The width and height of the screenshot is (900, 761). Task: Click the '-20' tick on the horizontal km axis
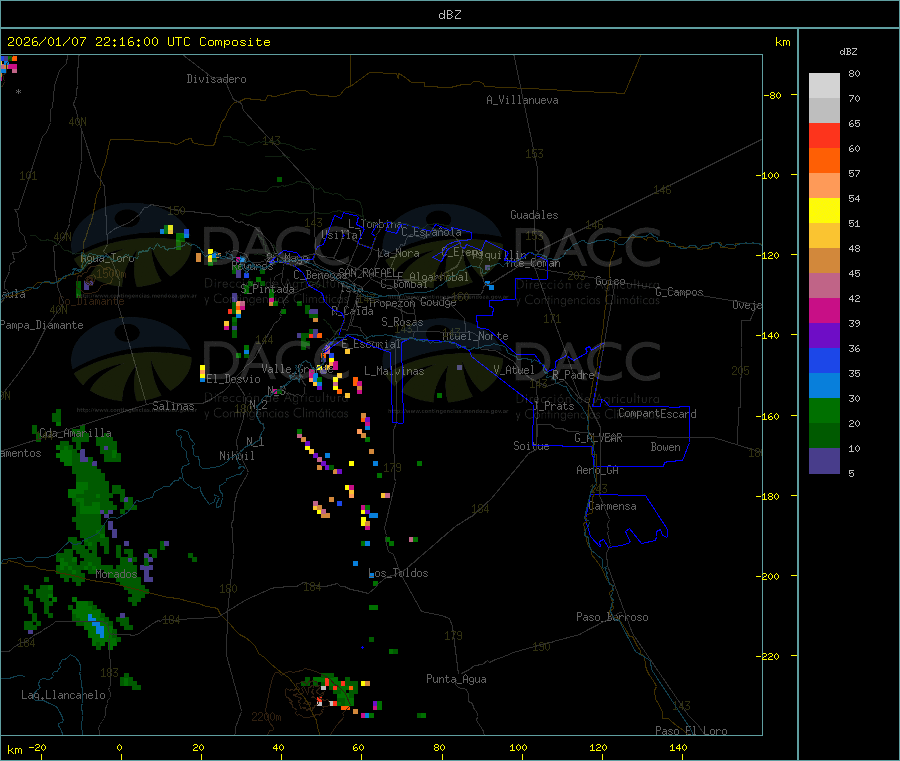pos(37,747)
